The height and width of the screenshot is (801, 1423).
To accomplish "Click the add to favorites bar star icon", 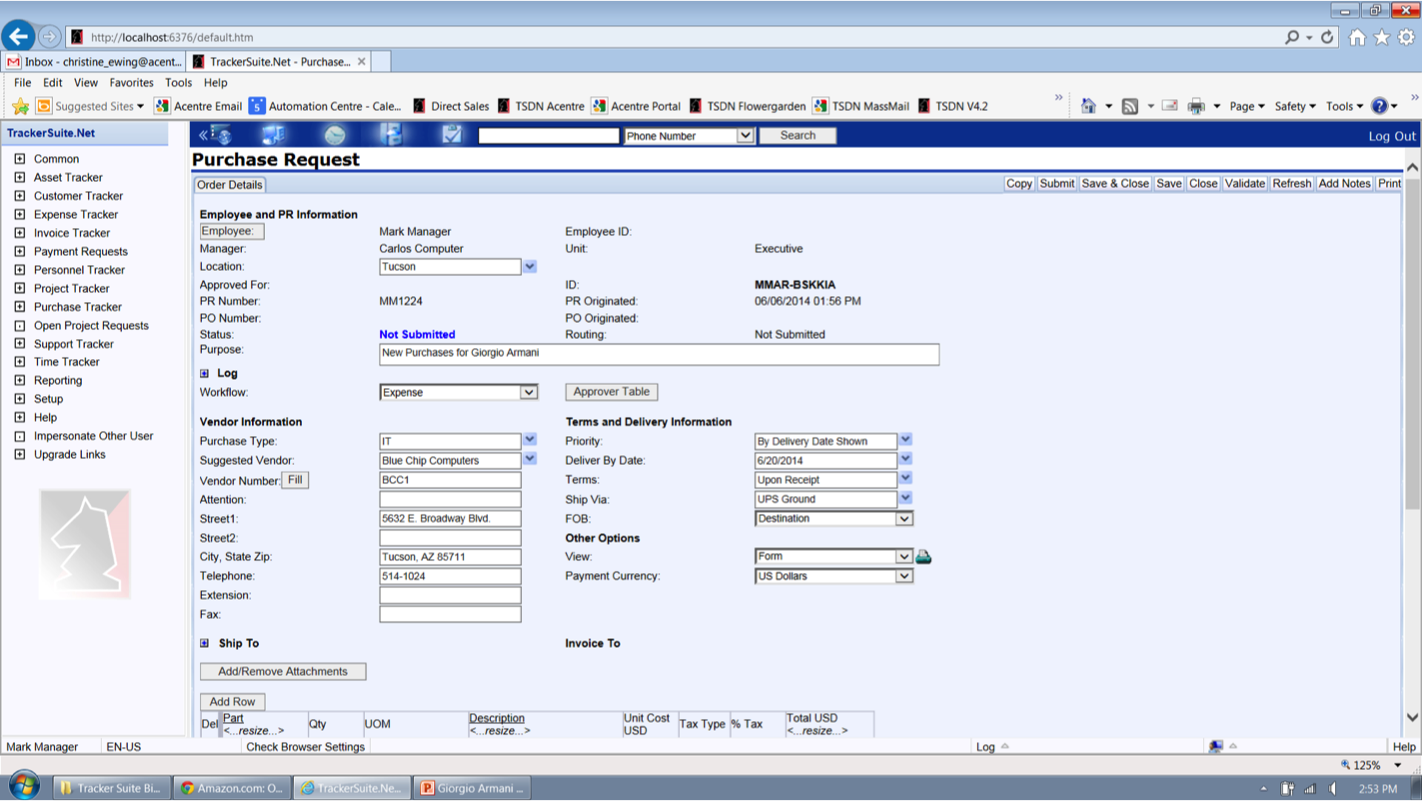I will (x=20, y=106).
